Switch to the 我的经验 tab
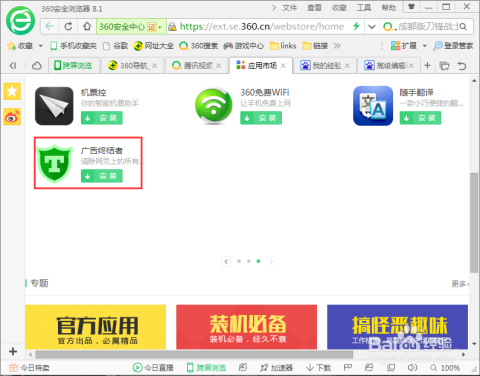This screenshot has height=376, width=480. coord(325,66)
